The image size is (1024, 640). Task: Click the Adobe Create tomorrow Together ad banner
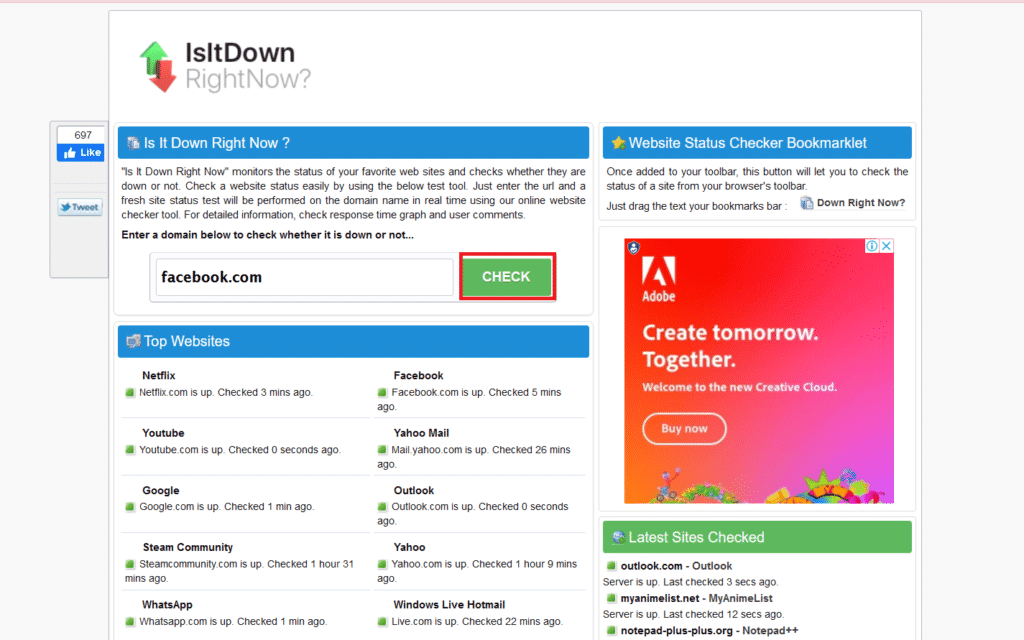pyautogui.click(x=759, y=371)
